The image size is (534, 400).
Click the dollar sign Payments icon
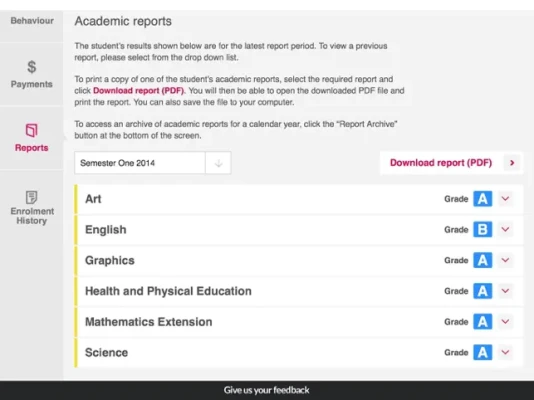coord(32,67)
